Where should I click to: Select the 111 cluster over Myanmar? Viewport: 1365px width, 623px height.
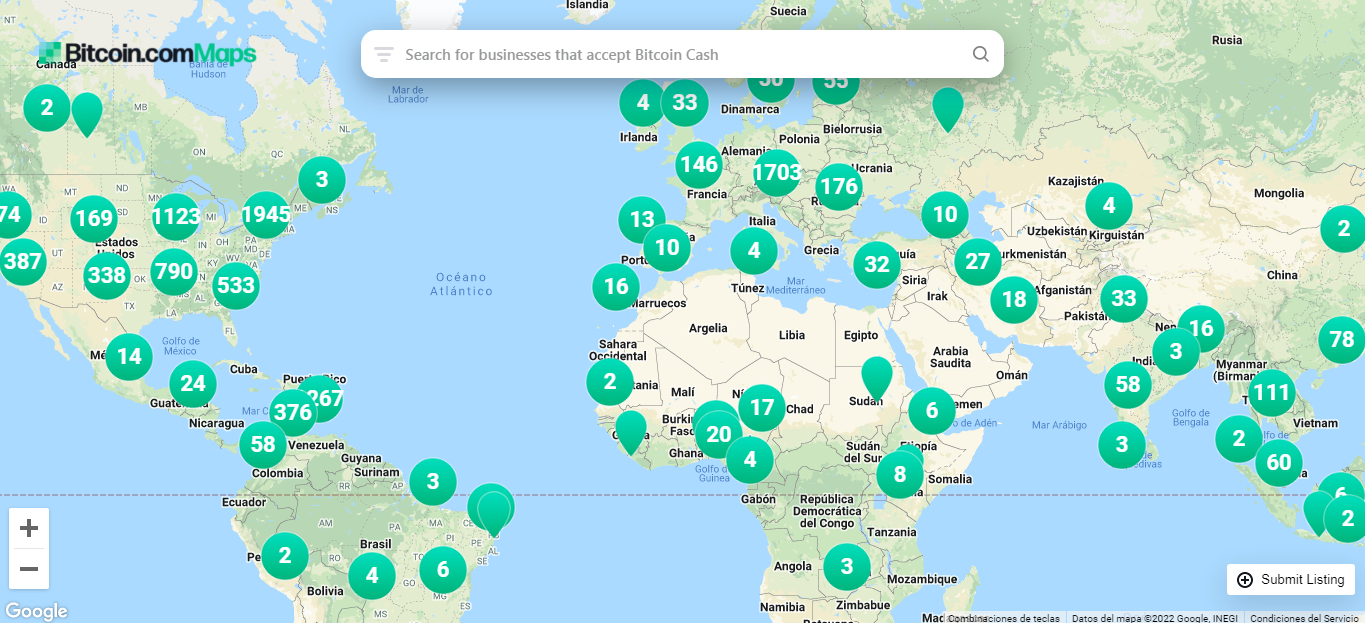point(1271,392)
